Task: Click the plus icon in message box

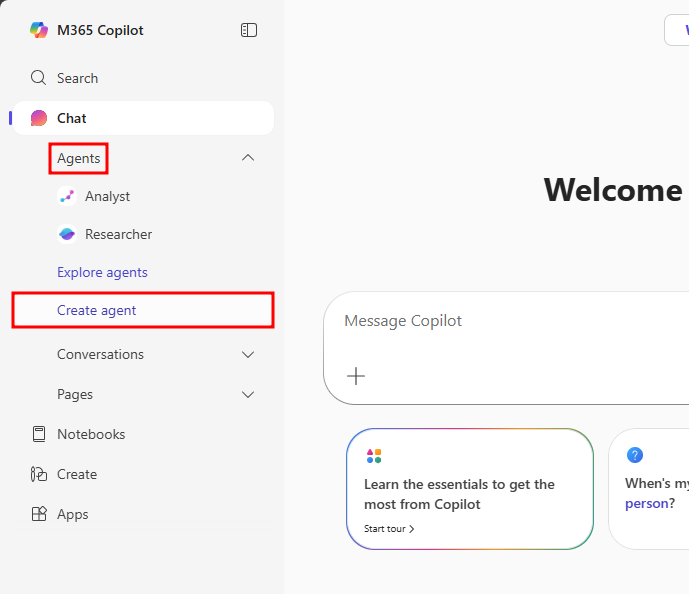Action: pos(356,376)
